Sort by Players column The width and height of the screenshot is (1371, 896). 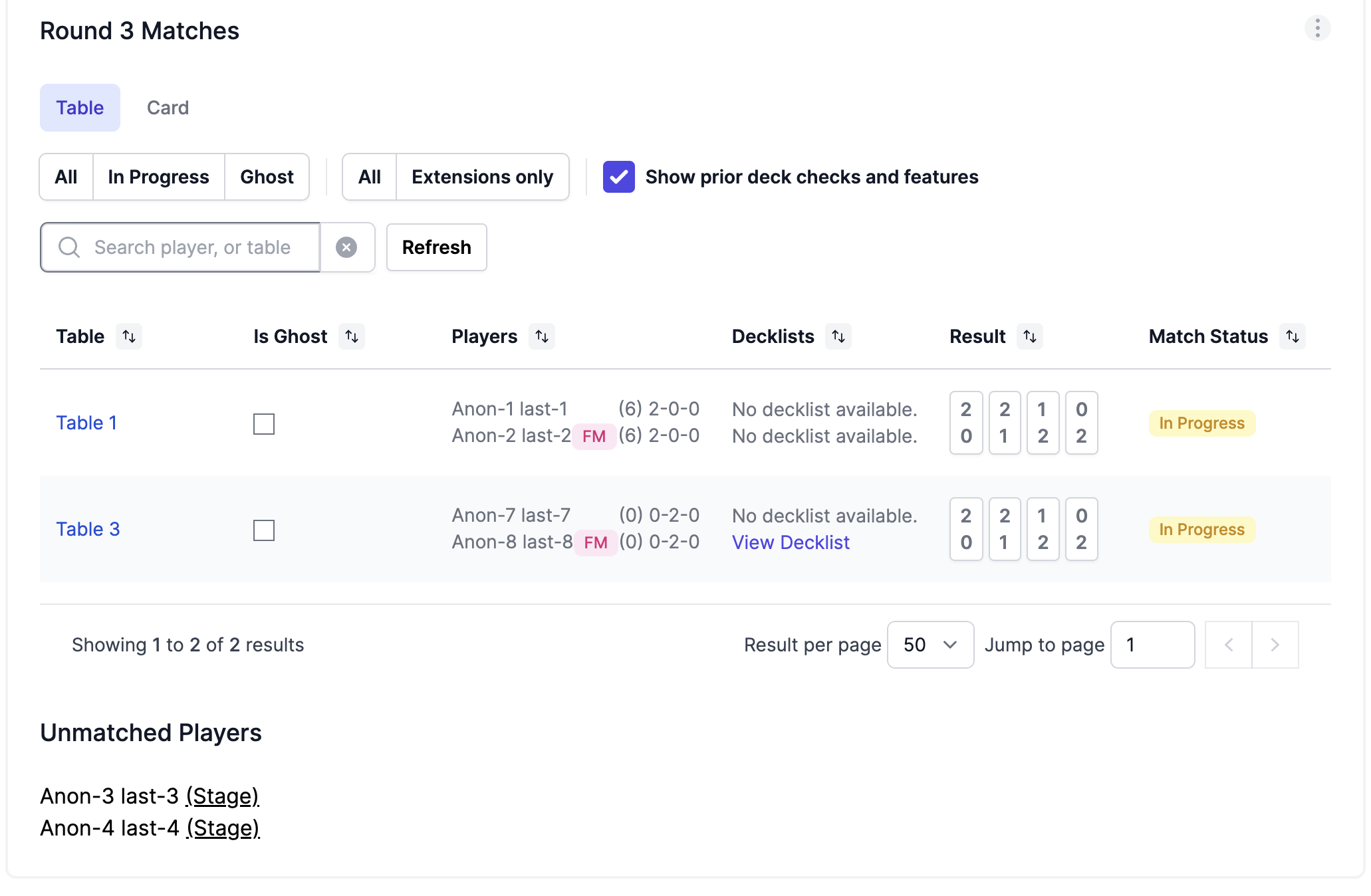542,336
